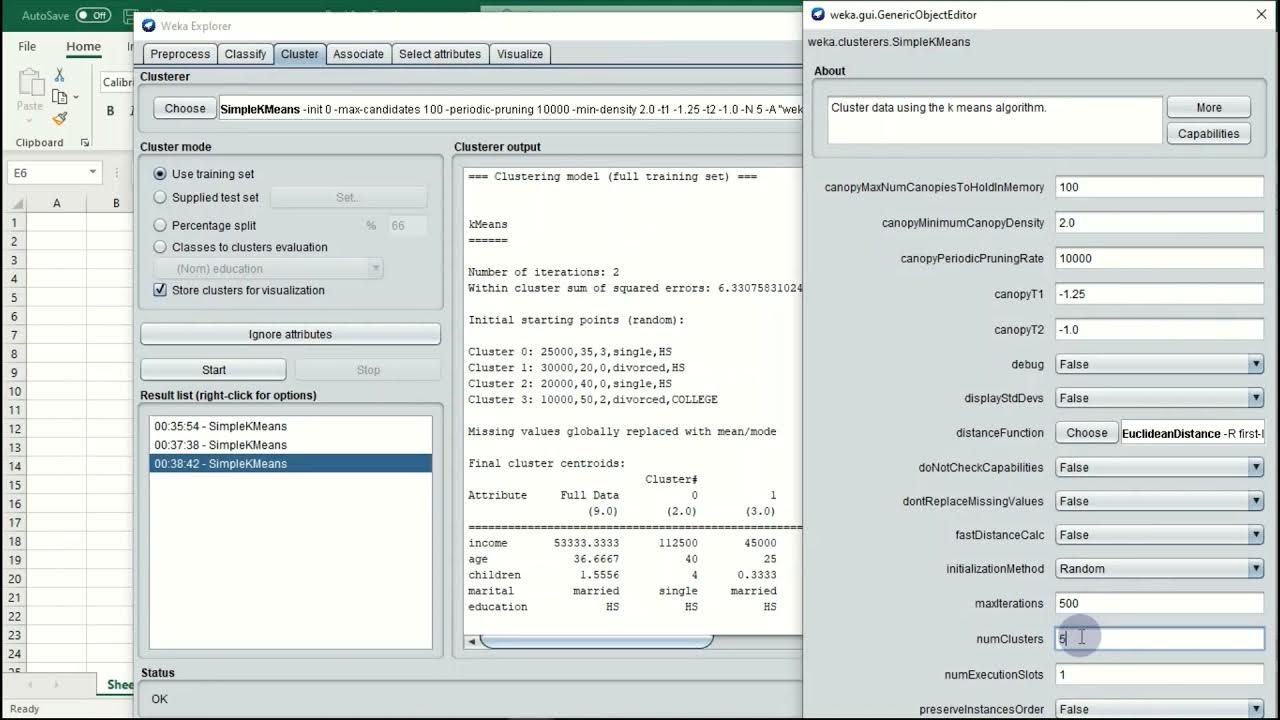This screenshot has width=1280, height=720.
Task: Click the canopyT2 field with -1.0
Action: tap(1160, 329)
